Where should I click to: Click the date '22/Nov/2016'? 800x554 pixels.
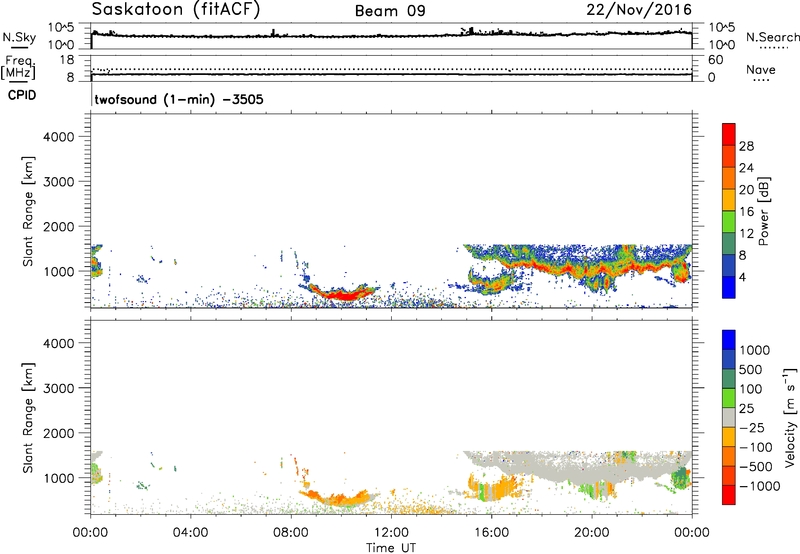click(639, 9)
